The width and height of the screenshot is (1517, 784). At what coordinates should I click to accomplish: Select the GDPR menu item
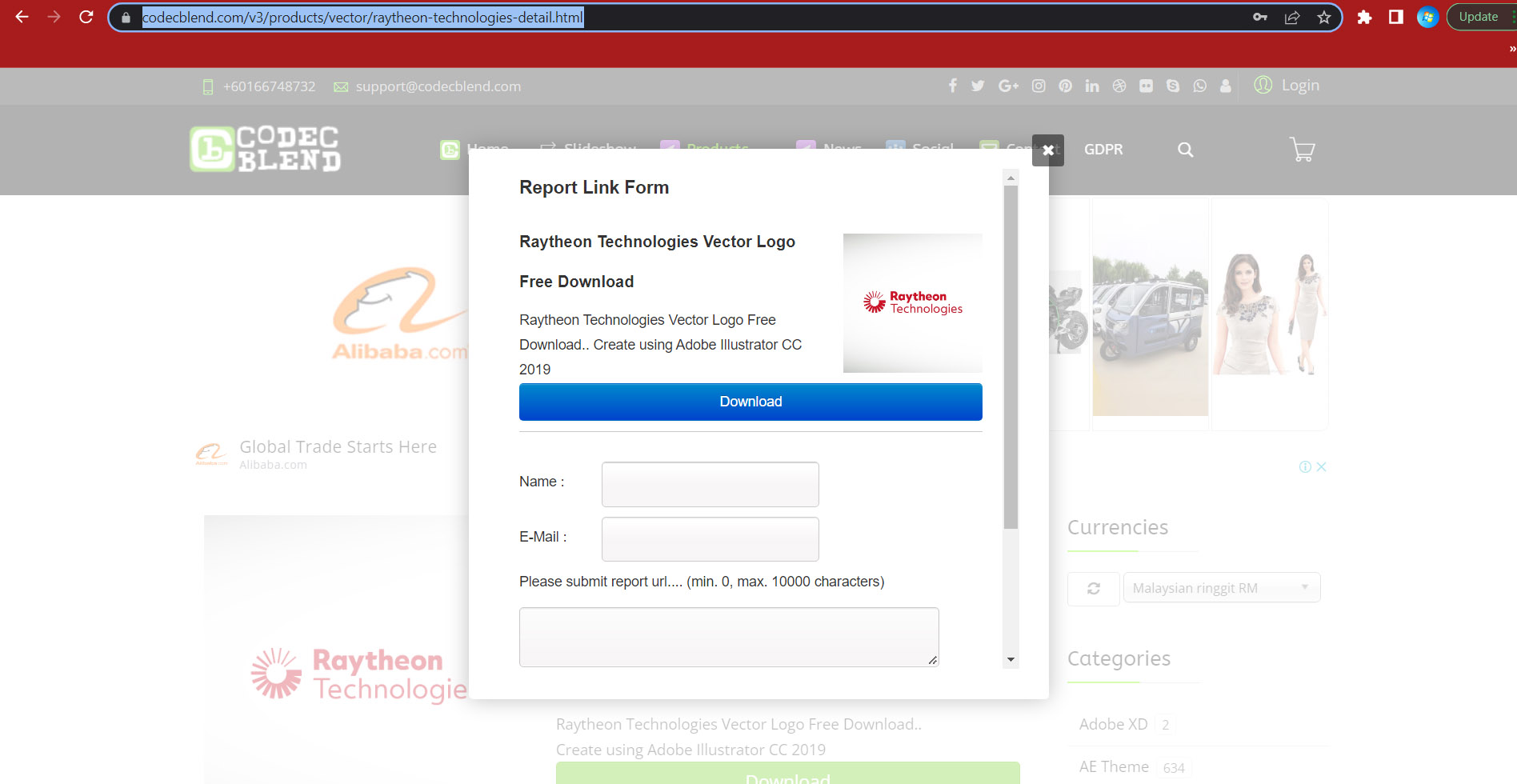tap(1103, 150)
